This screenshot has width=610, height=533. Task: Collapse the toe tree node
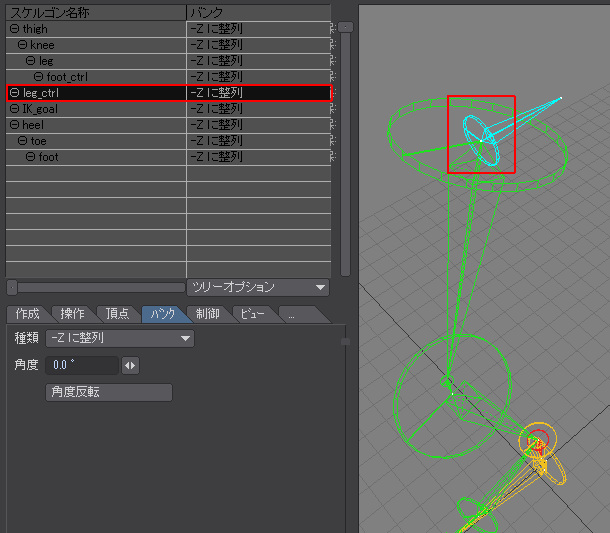tap(22, 140)
